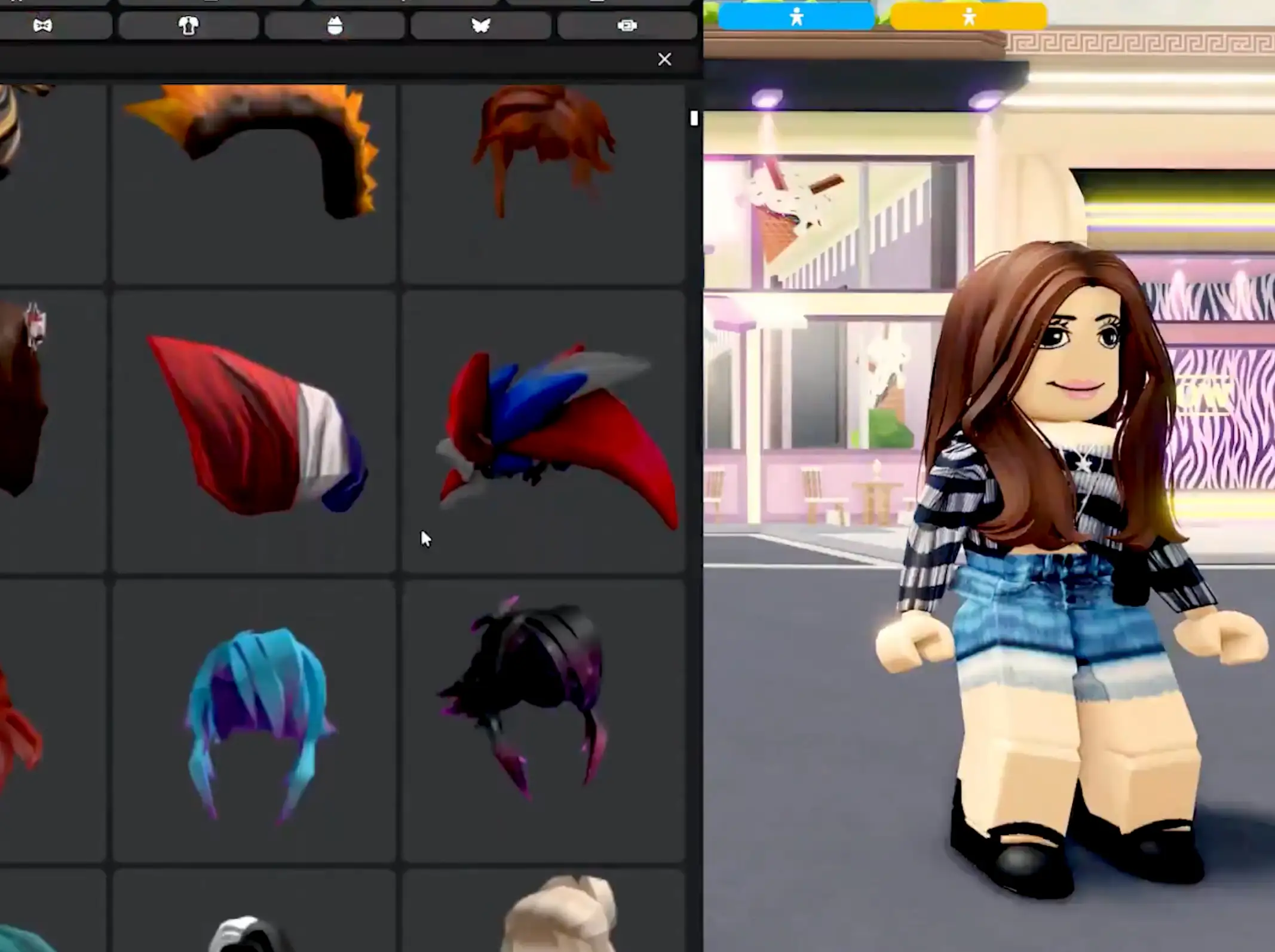Open the belt waist accessories category
The width and height of the screenshot is (1275, 952).
627,26
